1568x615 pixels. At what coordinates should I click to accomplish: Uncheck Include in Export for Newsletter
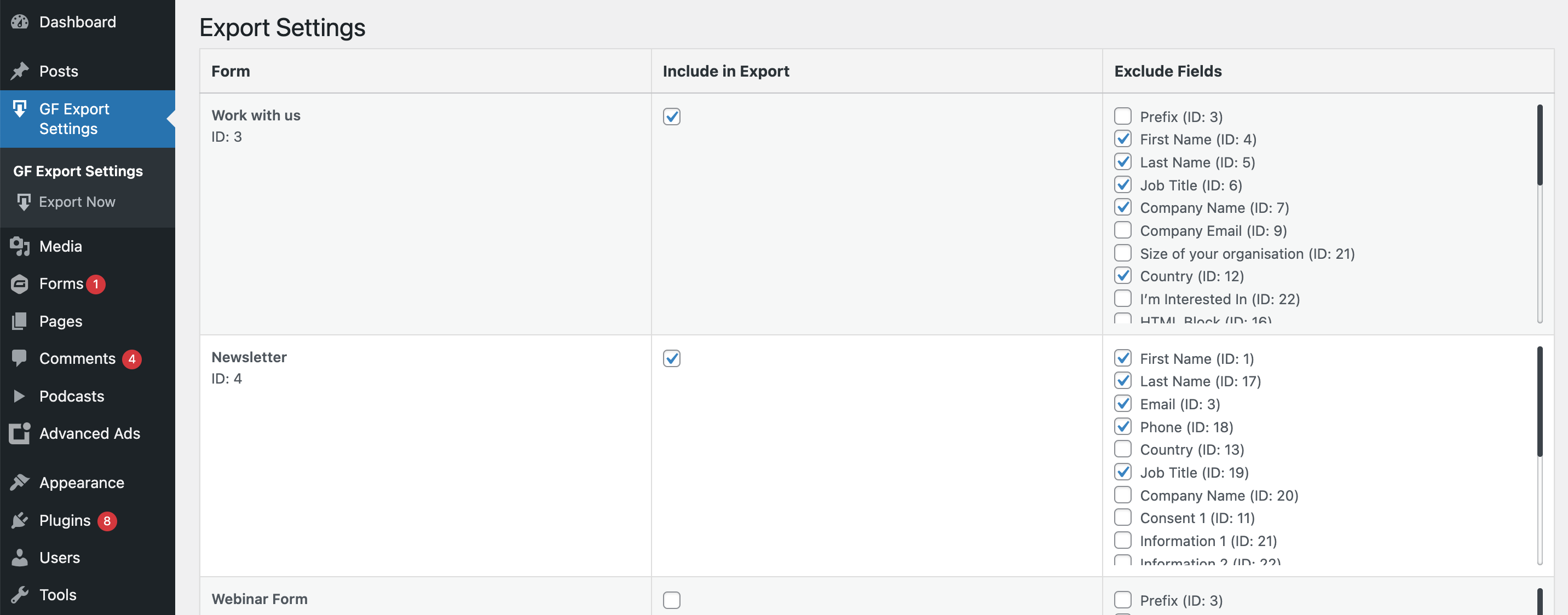[x=671, y=358]
